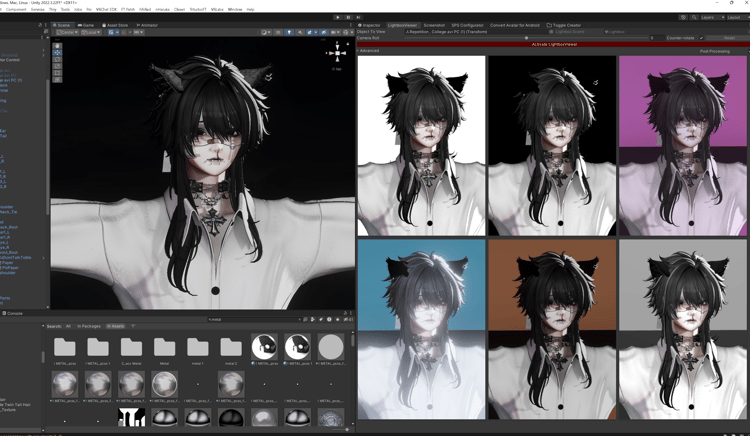This screenshot has width=750, height=436.
Task: Select the Rect tool in scene overlay
Action: tap(57, 73)
